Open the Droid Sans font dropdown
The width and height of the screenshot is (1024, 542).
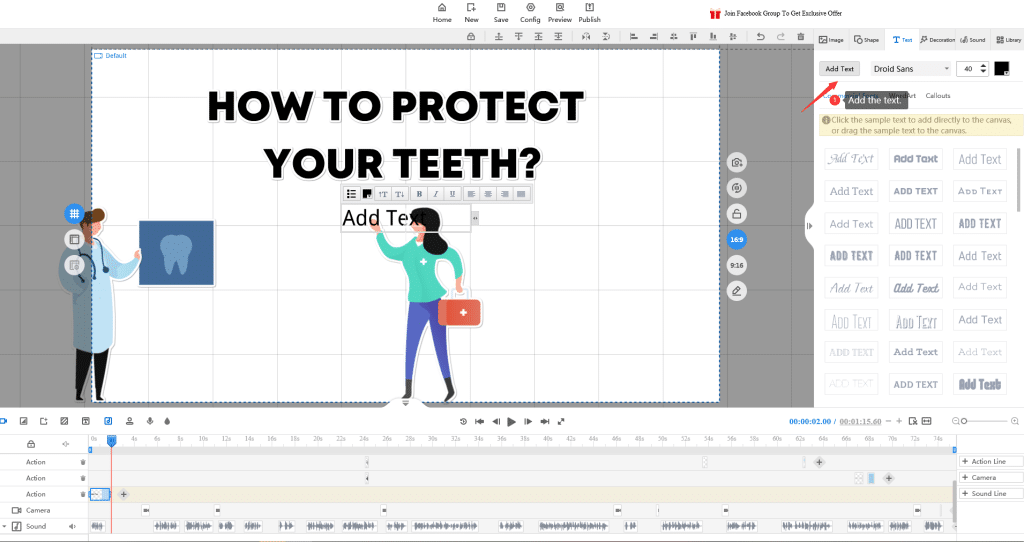coord(910,69)
